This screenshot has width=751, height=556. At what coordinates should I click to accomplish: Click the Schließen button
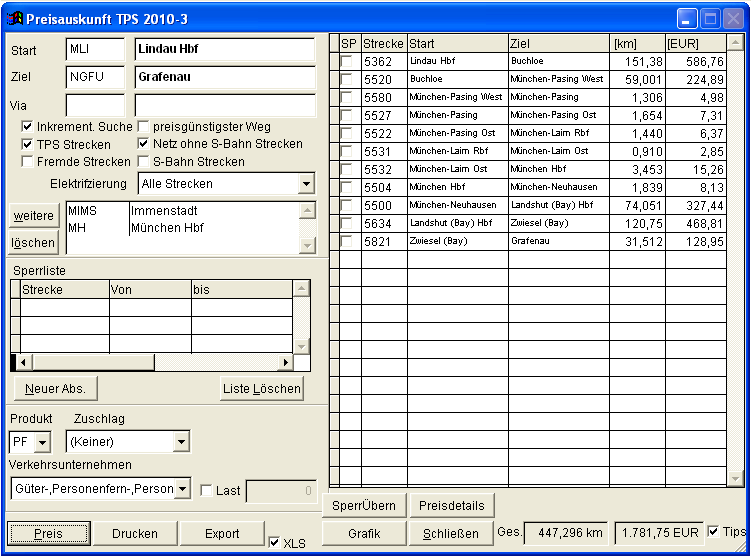(451, 533)
